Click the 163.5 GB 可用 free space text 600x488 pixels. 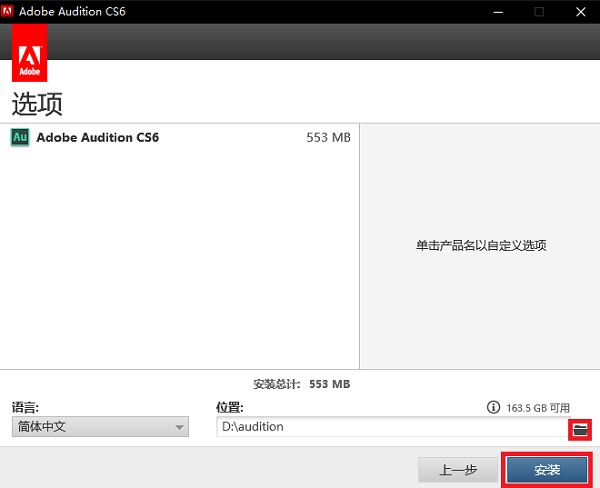[x=538, y=408]
